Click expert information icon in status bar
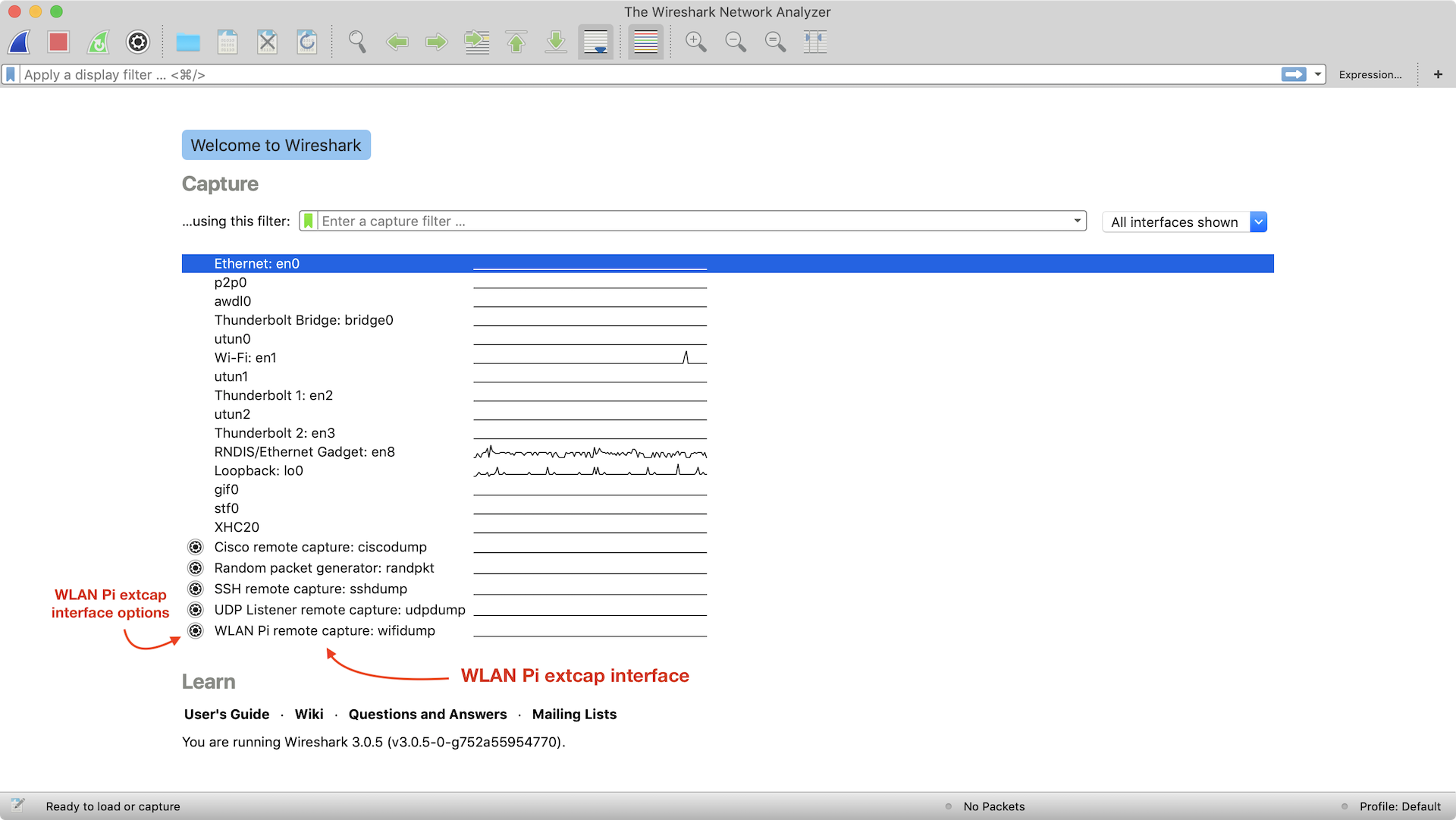The height and width of the screenshot is (820, 1456). [18, 805]
